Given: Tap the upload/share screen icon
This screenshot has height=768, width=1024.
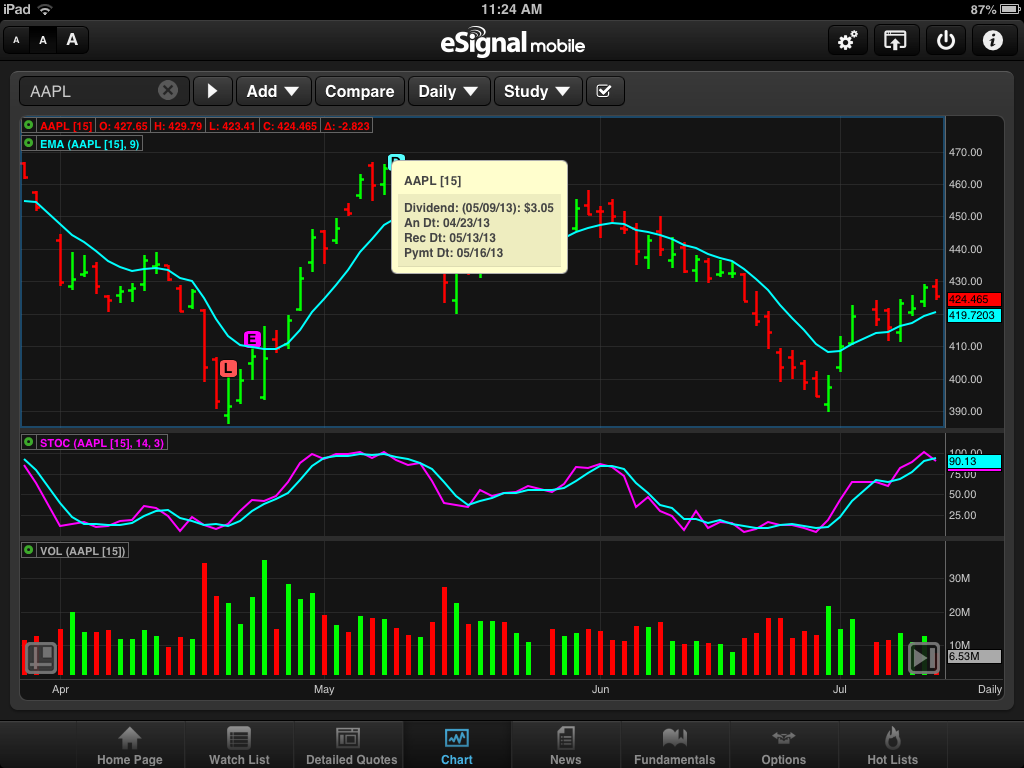Looking at the screenshot, I should click(x=895, y=41).
